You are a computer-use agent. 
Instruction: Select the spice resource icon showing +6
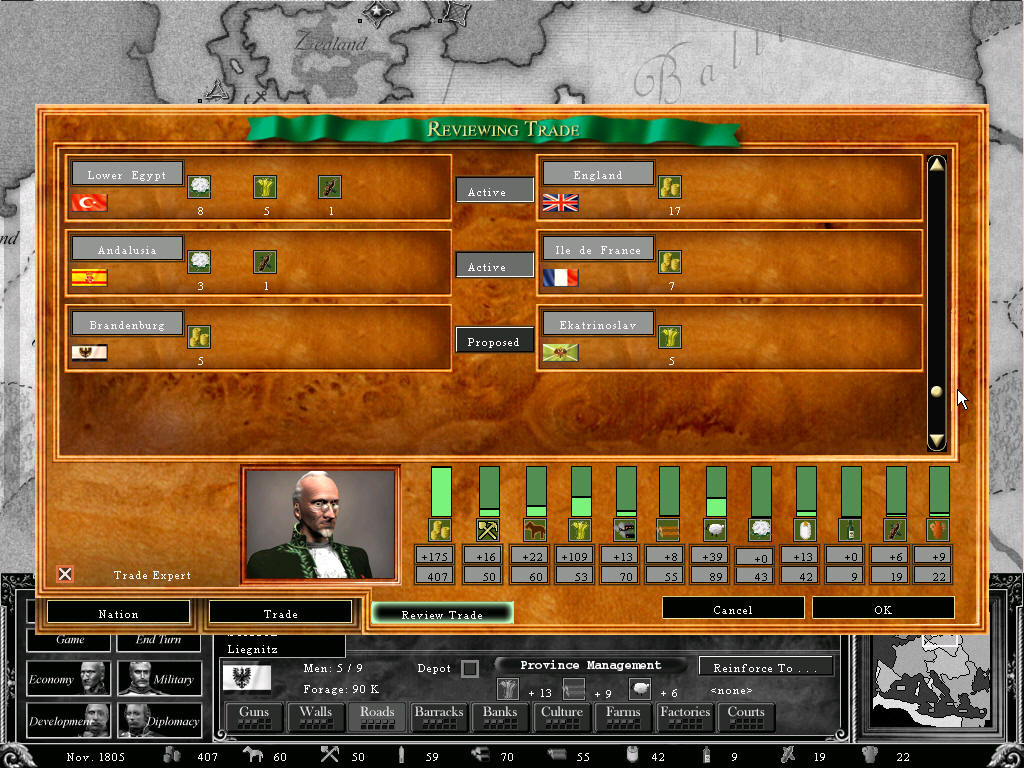point(895,530)
